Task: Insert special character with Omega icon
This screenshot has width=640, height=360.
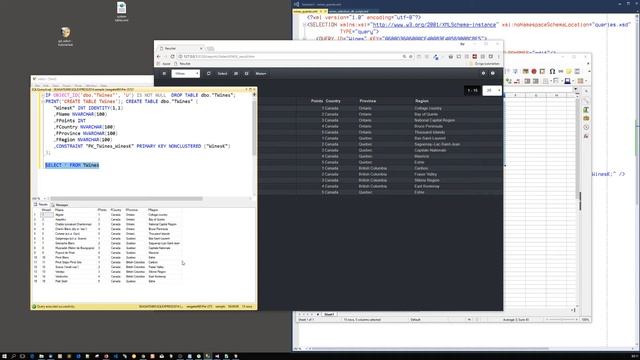Action: click(552, 71)
